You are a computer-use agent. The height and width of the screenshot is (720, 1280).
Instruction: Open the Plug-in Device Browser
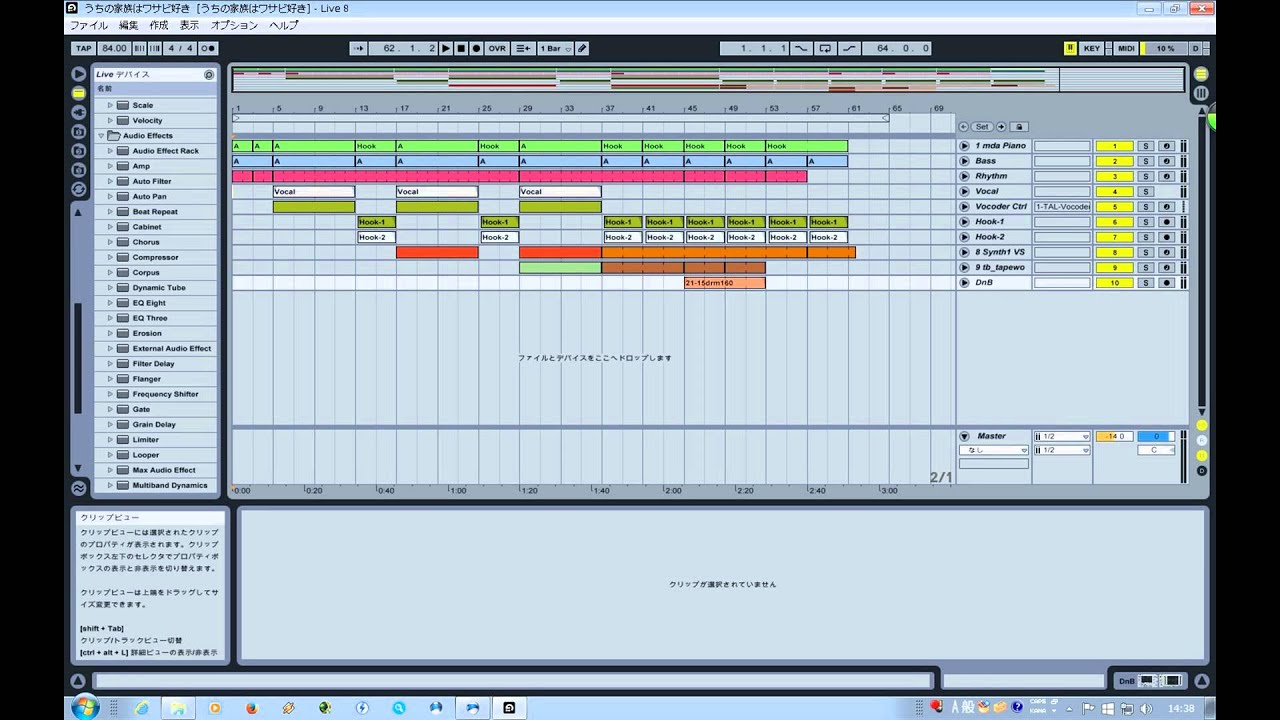[78, 112]
